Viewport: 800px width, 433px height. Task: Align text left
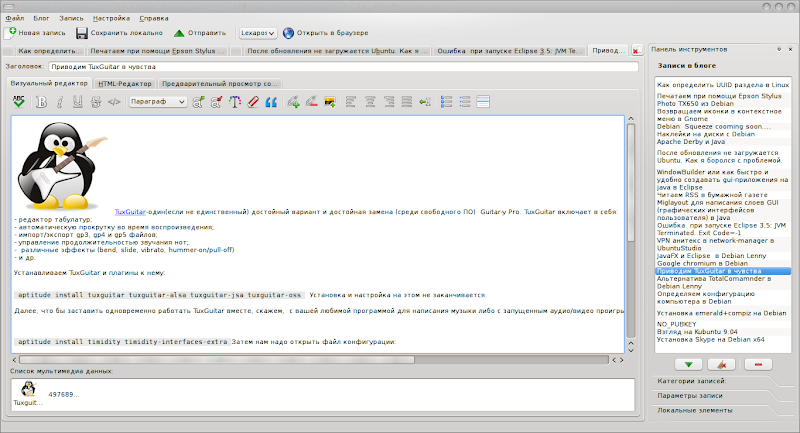click(x=351, y=101)
